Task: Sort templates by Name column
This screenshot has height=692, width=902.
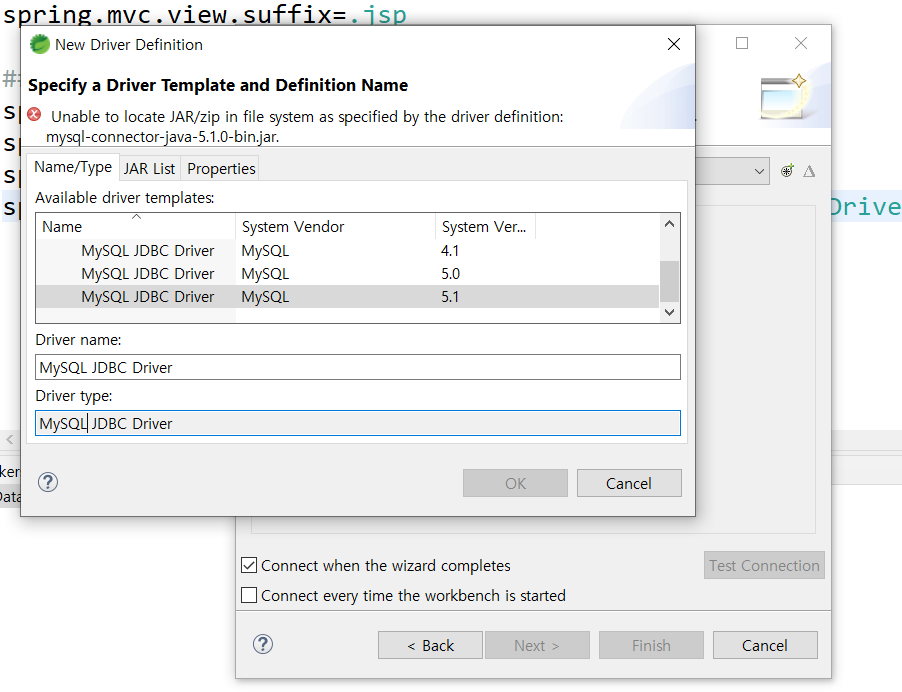Action: (136, 227)
